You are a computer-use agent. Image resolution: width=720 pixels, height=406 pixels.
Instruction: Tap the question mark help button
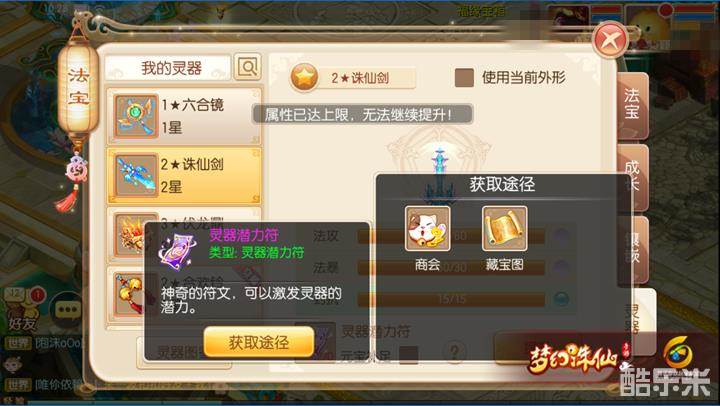click(x=454, y=353)
